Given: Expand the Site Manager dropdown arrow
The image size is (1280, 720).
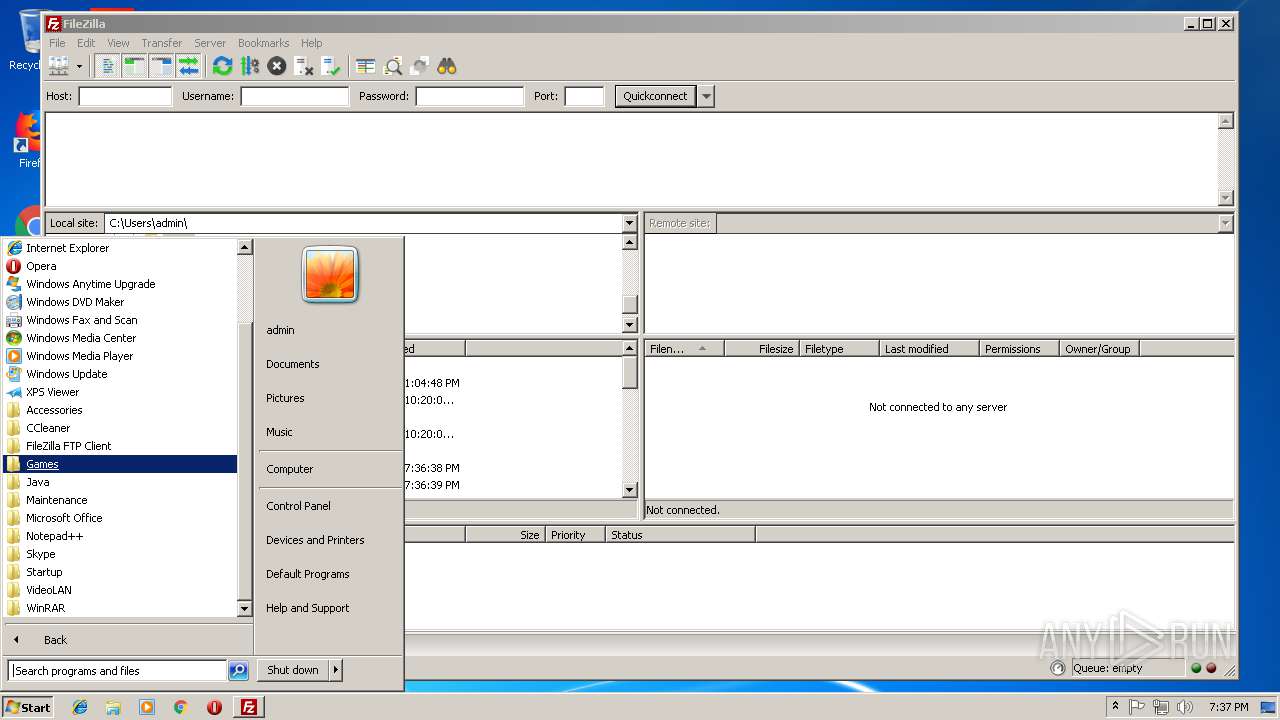Looking at the screenshot, I should 79,66.
